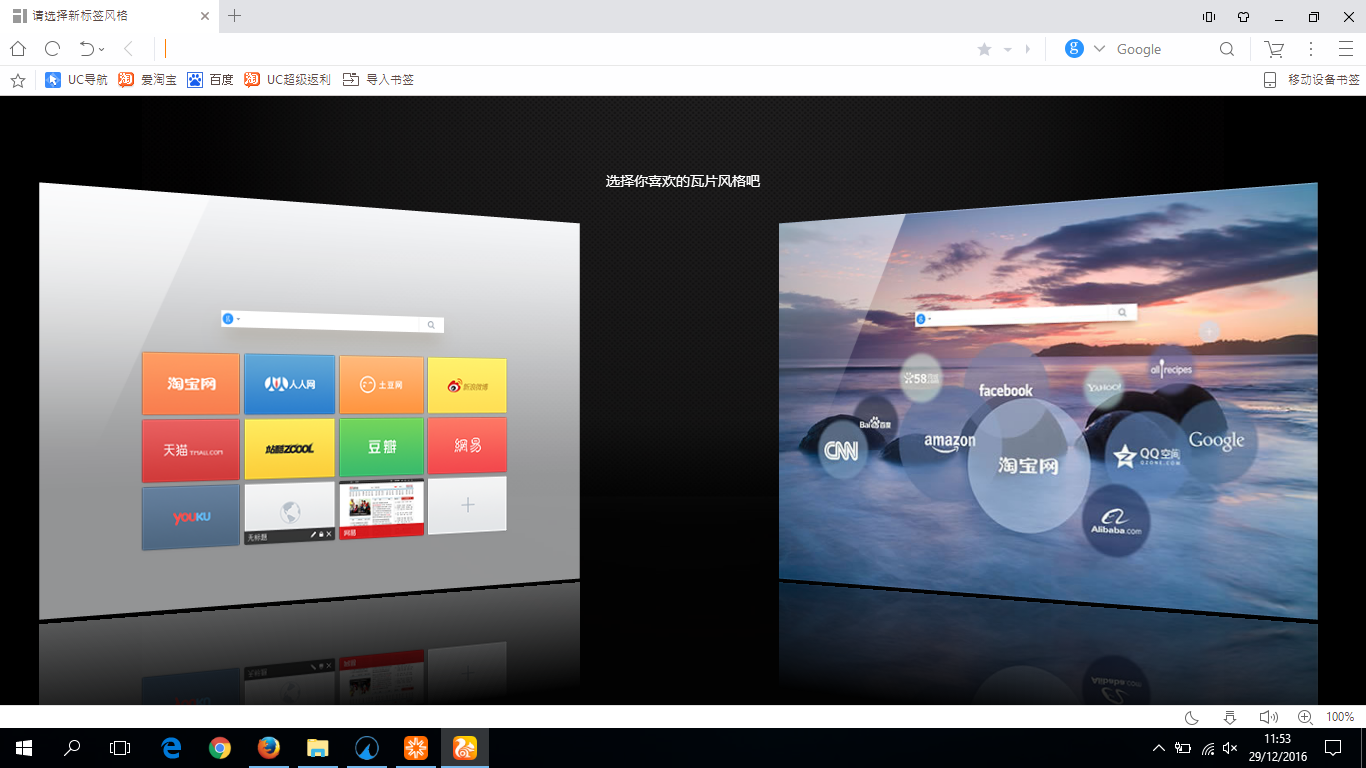Open a new tab with the plus button
Image resolution: width=1366 pixels, height=768 pixels.
(235, 16)
